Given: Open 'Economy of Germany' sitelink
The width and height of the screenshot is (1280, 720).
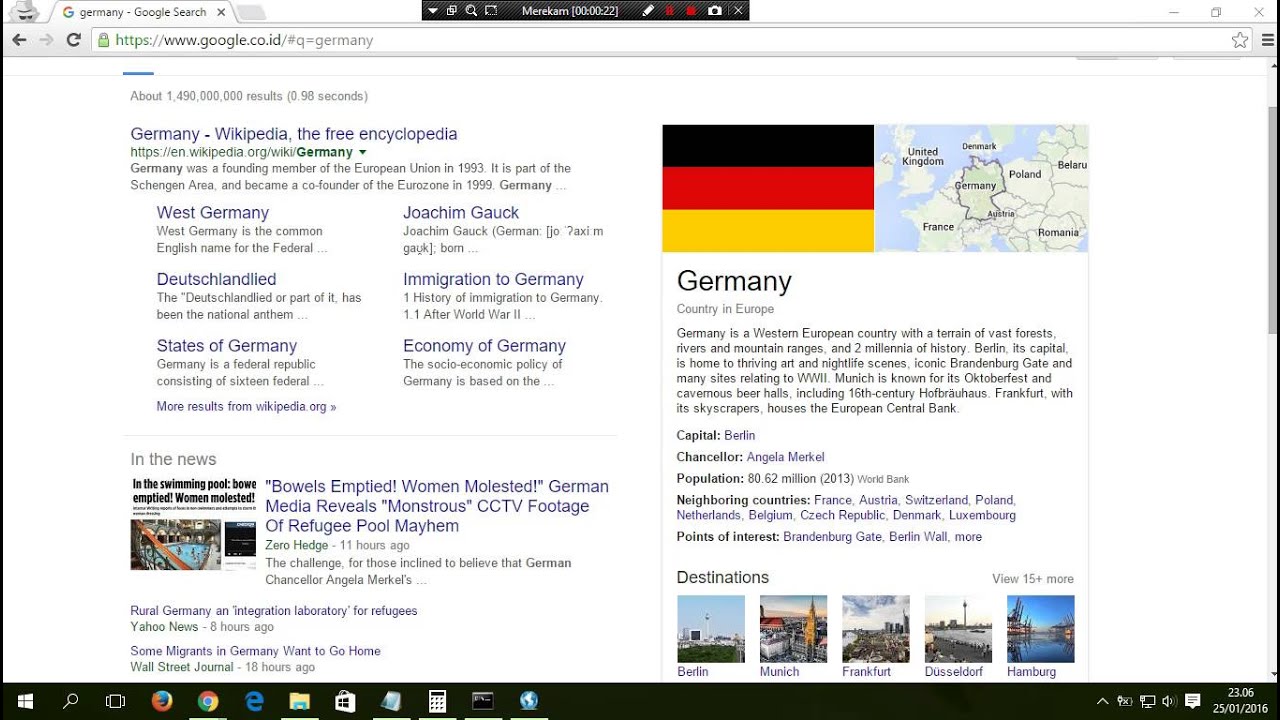Looking at the screenshot, I should point(484,346).
